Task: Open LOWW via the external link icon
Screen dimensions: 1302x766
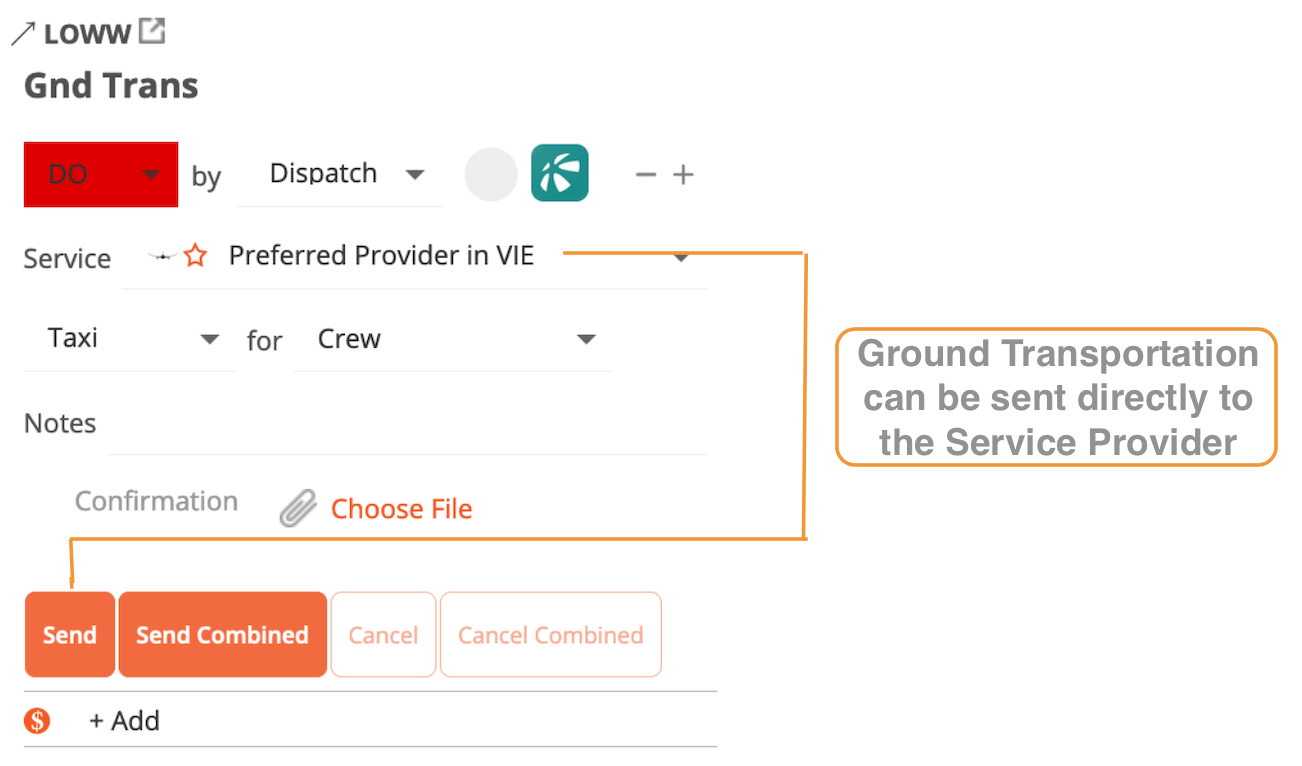Action: [x=152, y=30]
